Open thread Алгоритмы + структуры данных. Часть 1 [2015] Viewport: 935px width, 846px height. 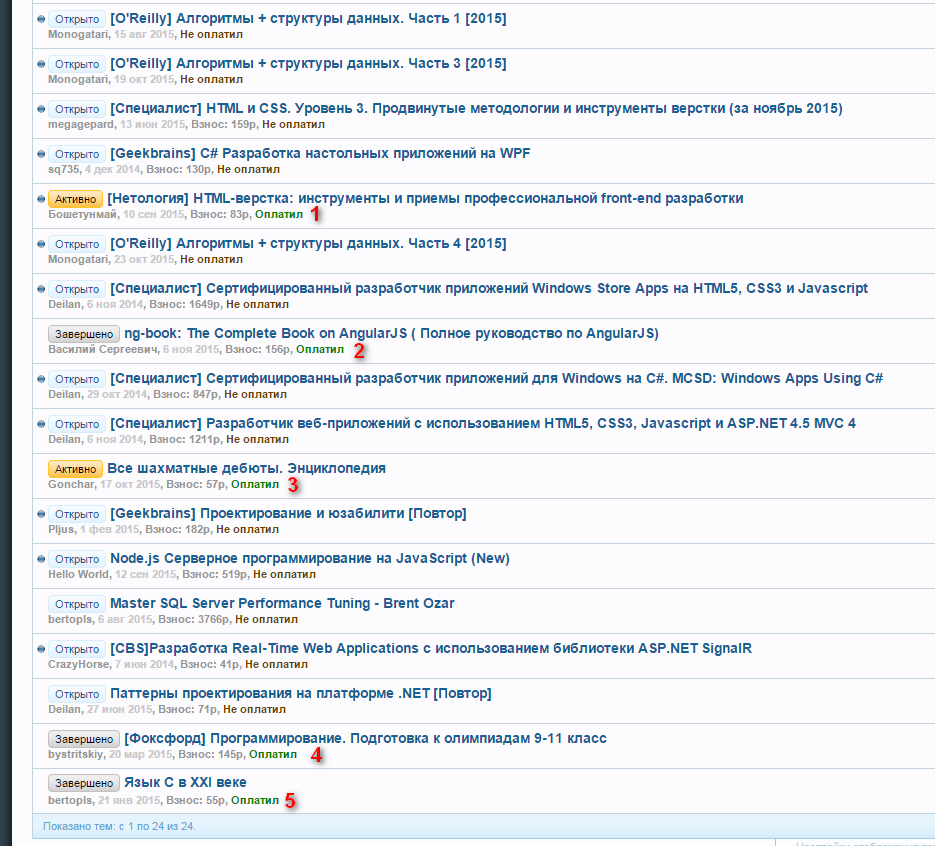[x=308, y=18]
